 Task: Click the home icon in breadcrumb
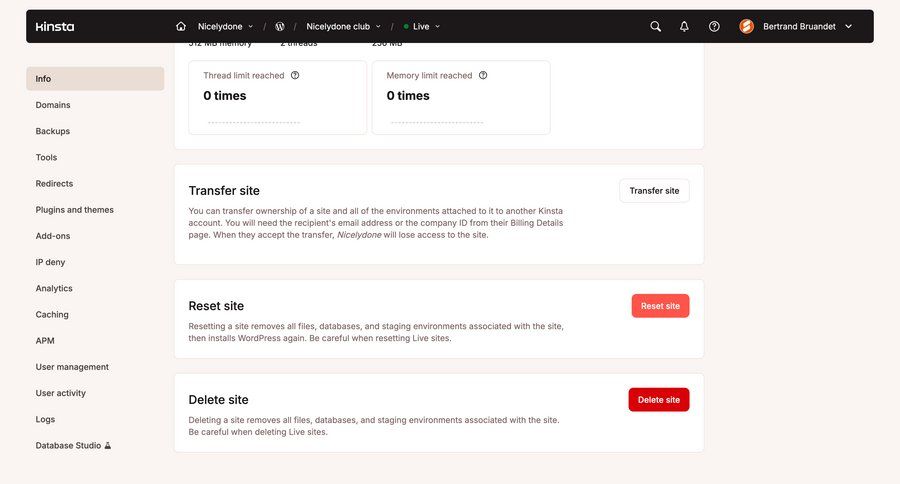tap(181, 27)
